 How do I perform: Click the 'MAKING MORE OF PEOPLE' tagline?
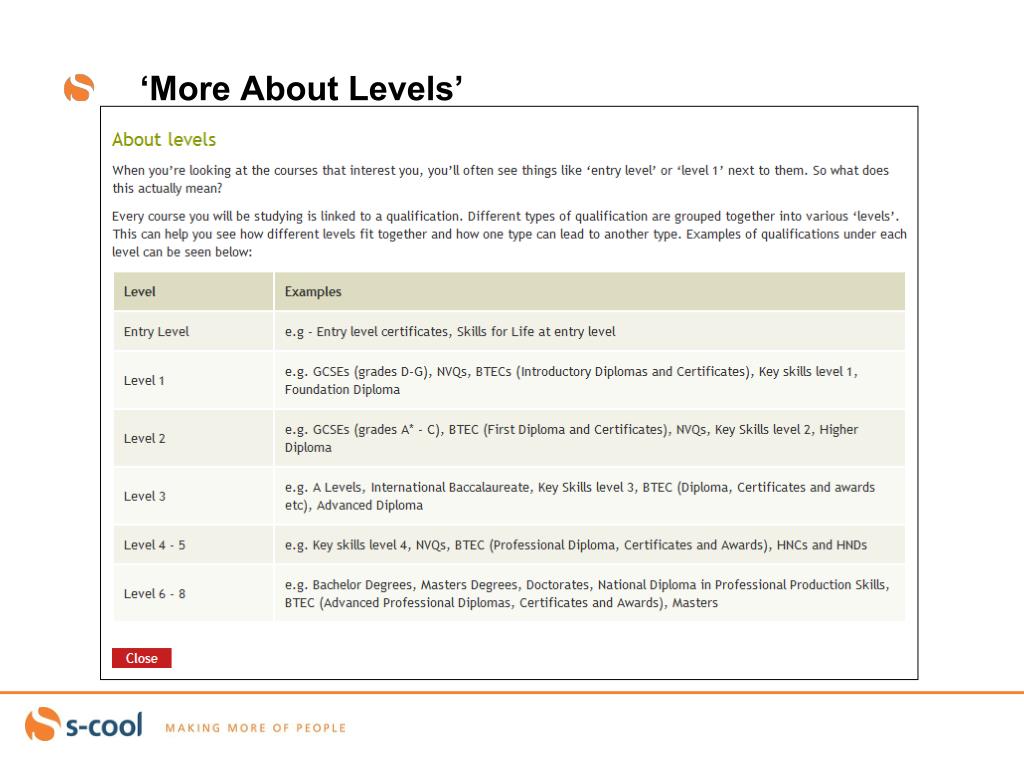pos(255,728)
